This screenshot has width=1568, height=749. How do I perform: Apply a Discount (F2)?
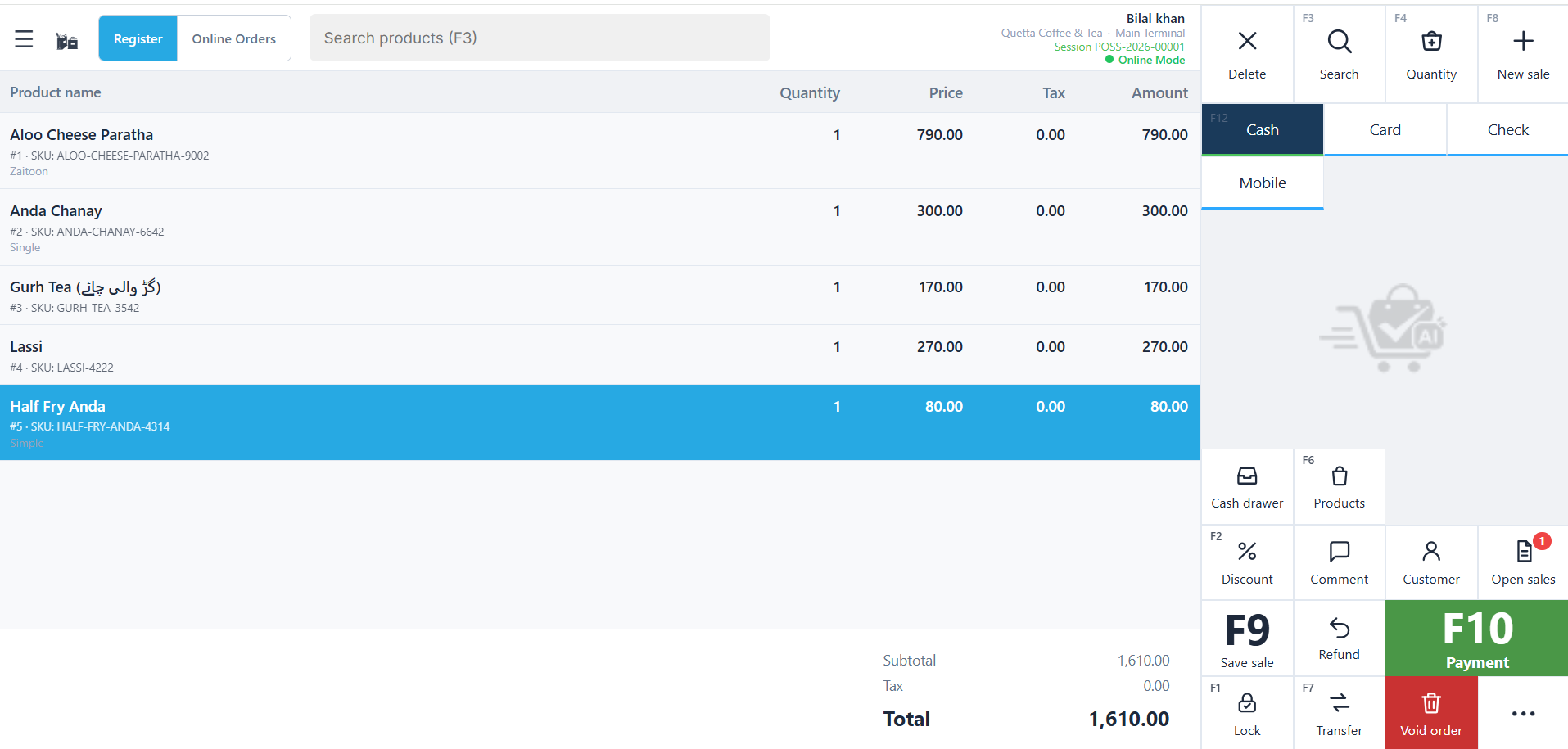[1247, 563]
